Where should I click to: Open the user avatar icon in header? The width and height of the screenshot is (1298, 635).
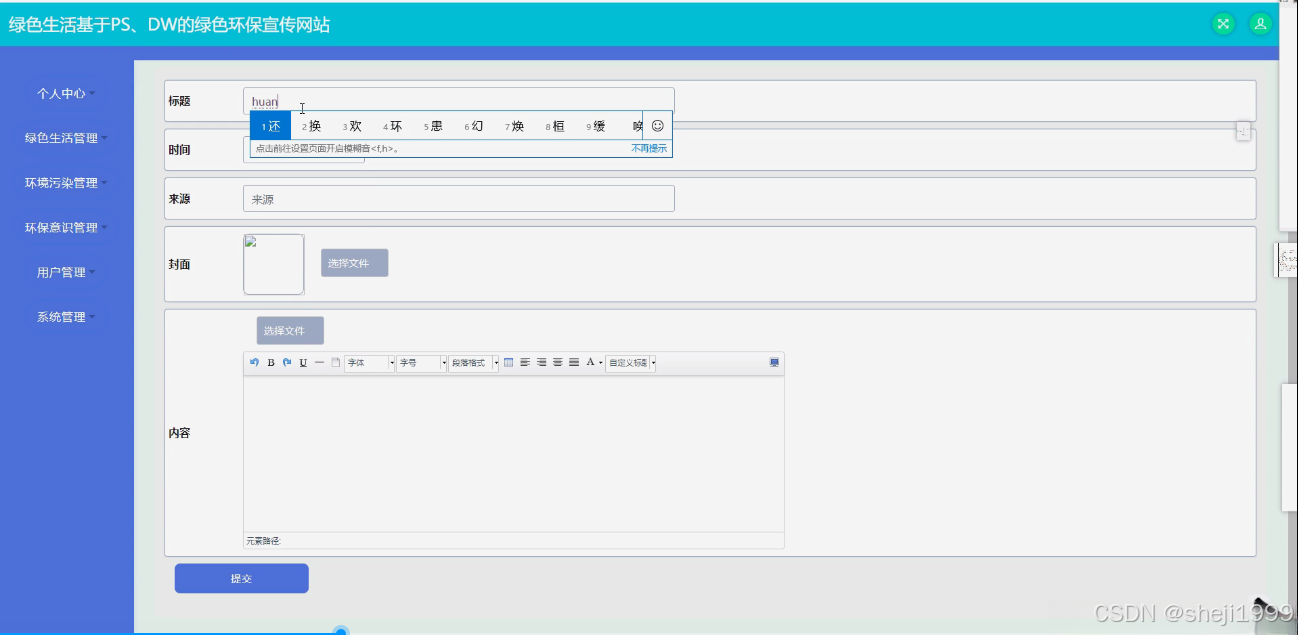tap(1261, 24)
